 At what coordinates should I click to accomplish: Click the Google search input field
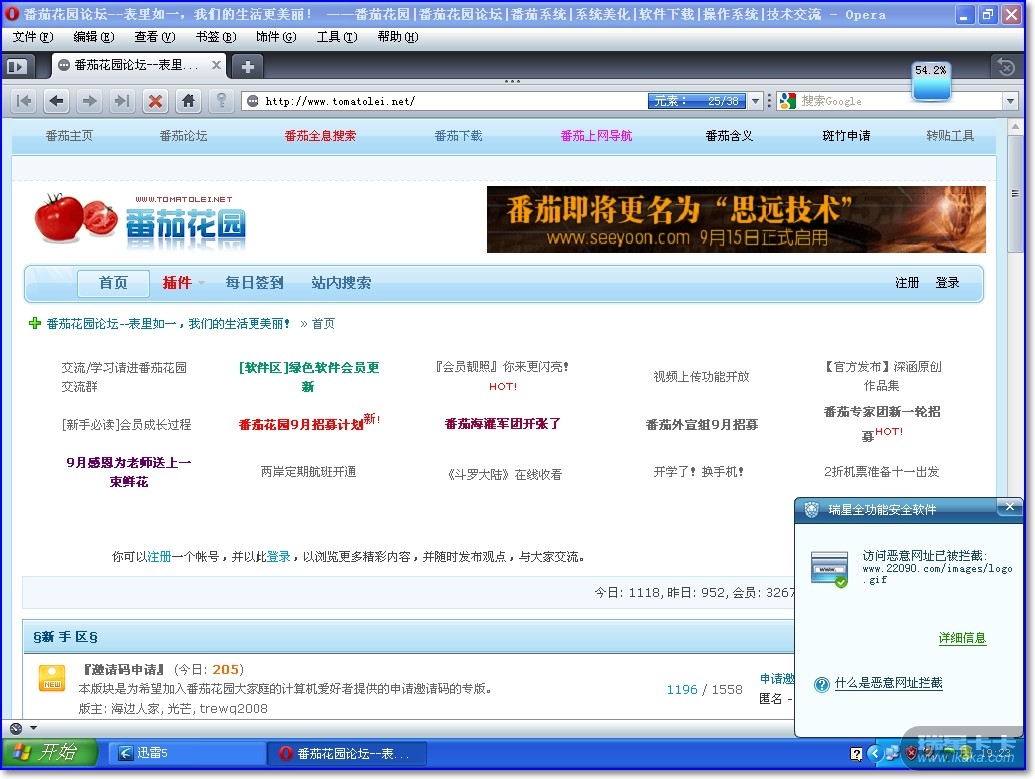coord(898,101)
